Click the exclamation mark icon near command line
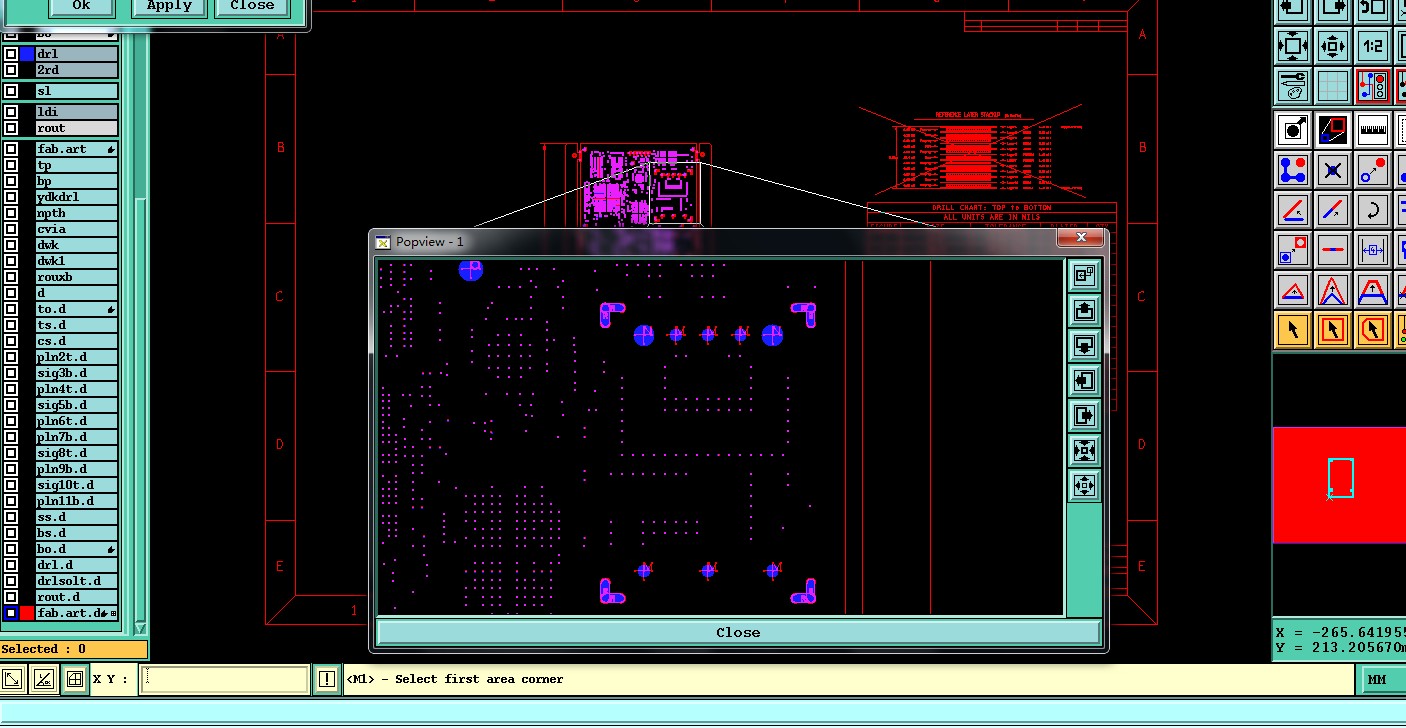This screenshot has width=1406, height=728. click(327, 680)
